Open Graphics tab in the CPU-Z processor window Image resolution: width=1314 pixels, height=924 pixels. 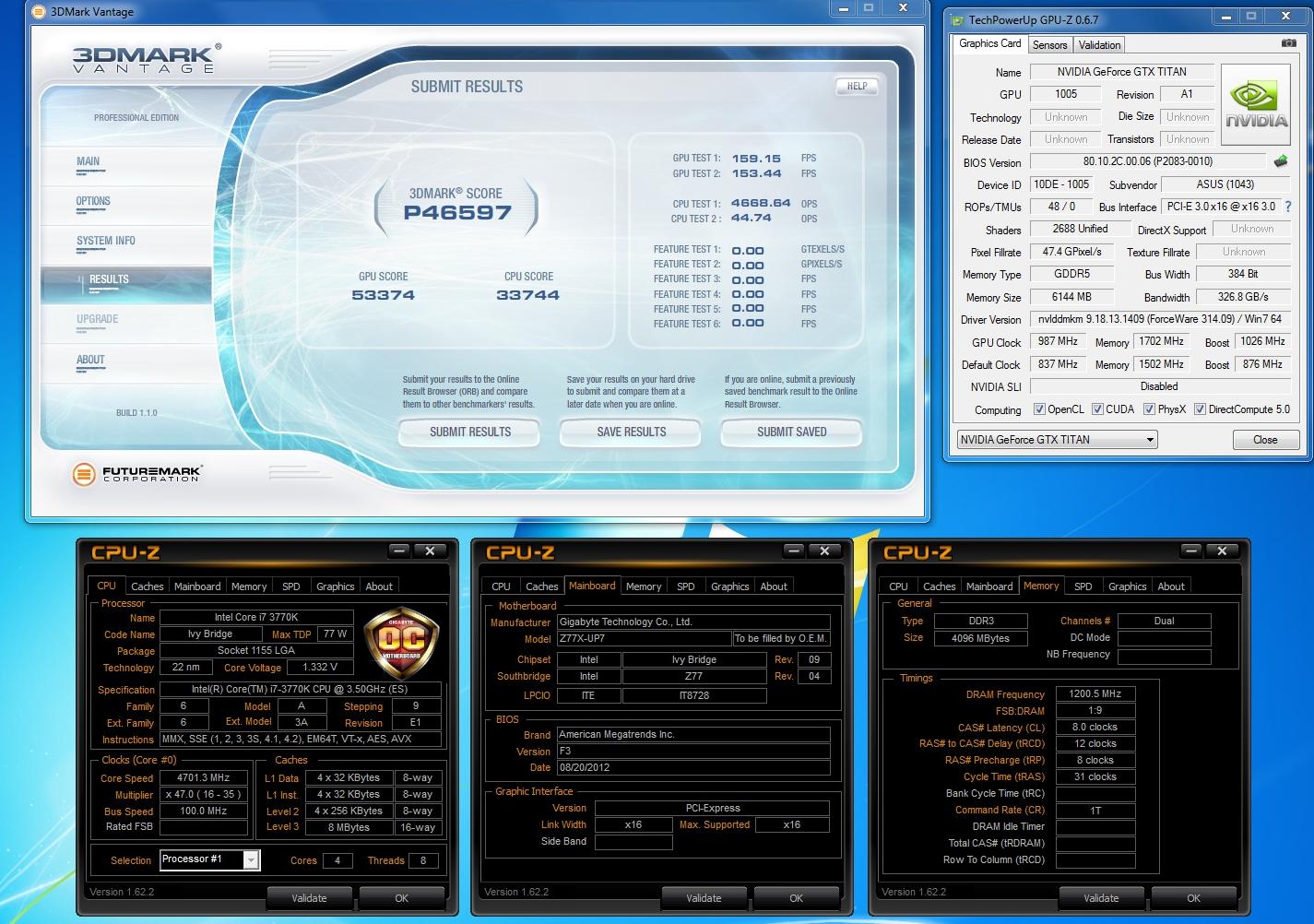335,586
